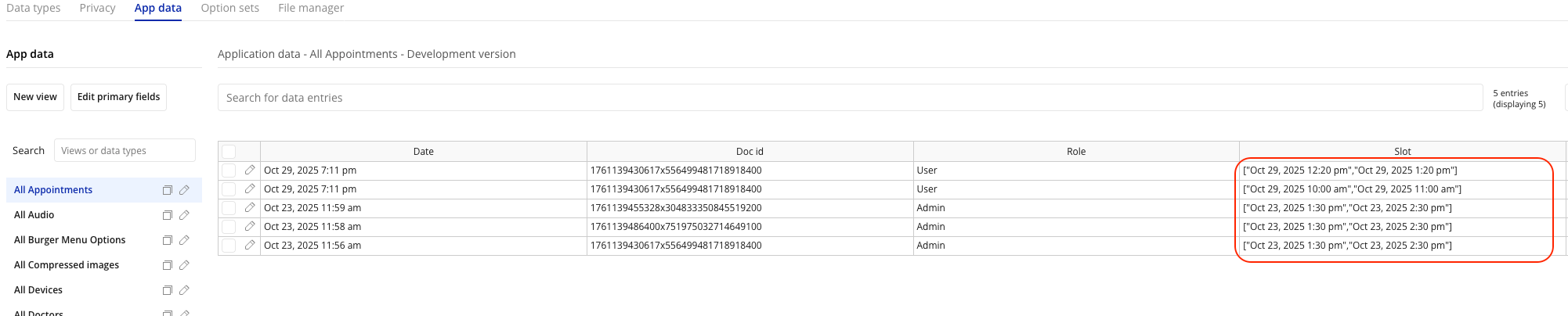
Task: Check the box for the 11:58 am entry
Action: tap(229, 227)
